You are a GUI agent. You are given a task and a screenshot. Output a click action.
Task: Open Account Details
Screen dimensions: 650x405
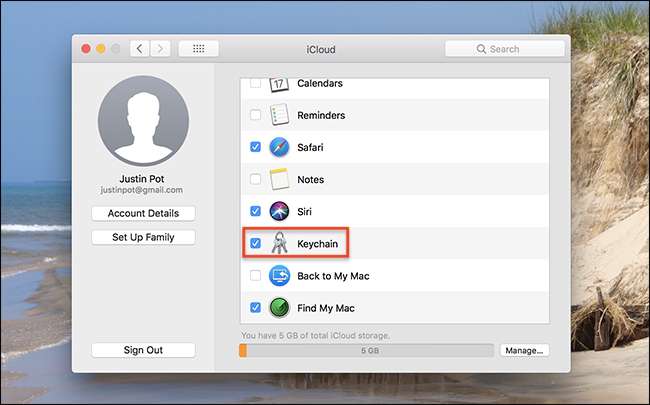point(143,213)
